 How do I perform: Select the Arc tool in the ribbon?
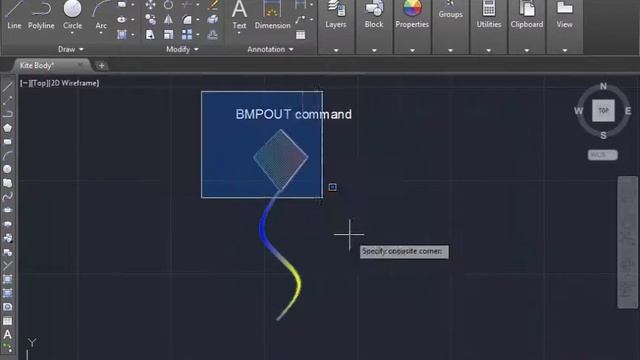101,15
